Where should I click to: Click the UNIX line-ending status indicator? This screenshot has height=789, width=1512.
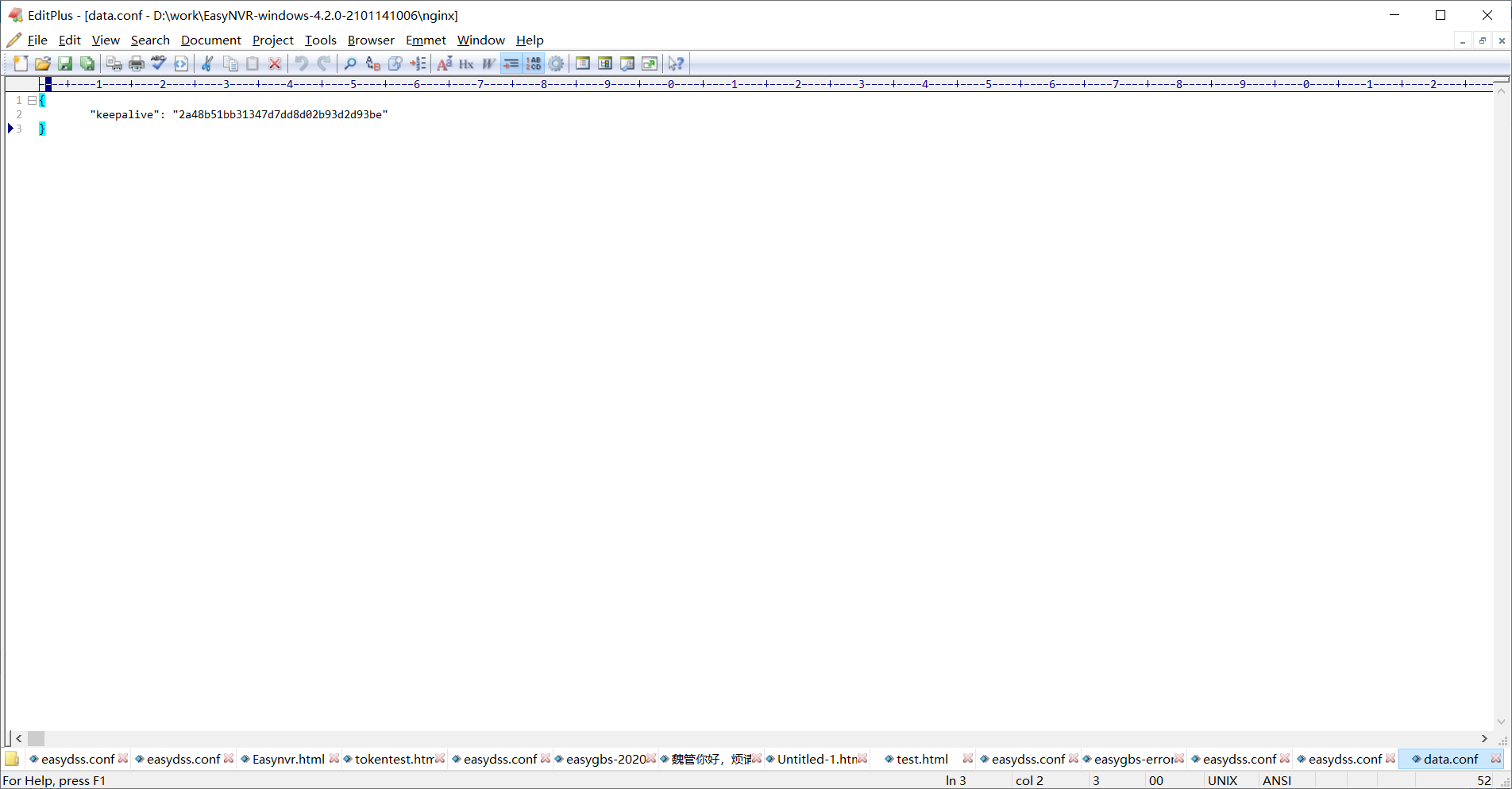click(1223, 780)
